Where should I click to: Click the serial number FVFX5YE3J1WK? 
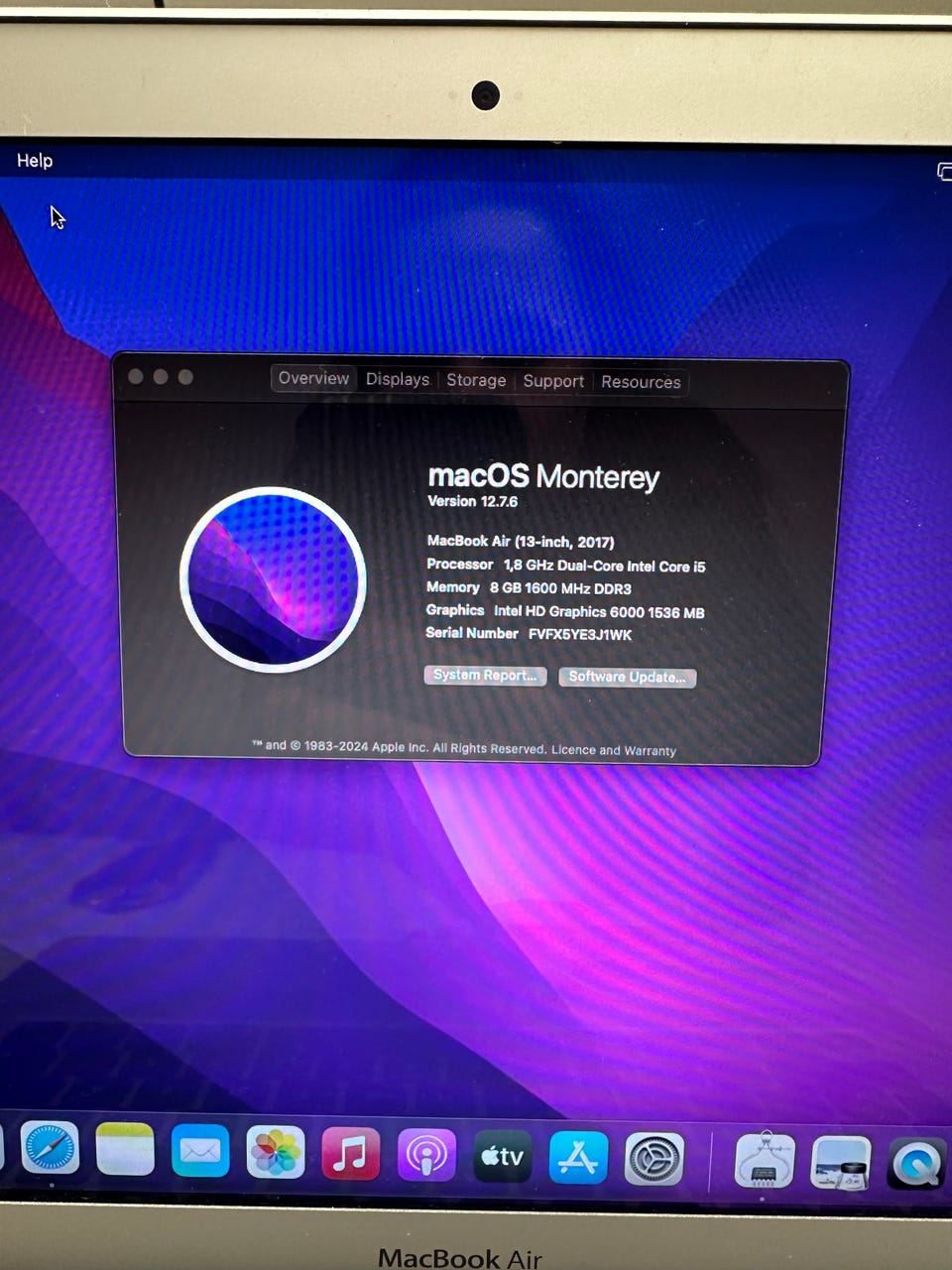coord(580,635)
